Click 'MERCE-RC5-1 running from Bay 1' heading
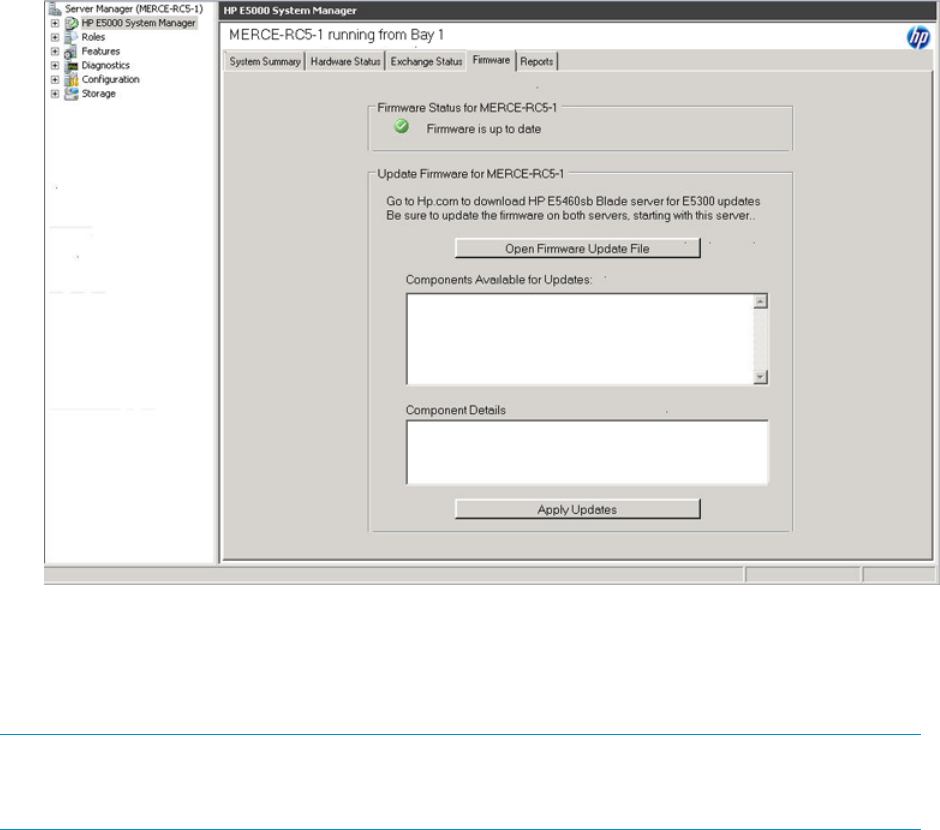The image size is (940, 830). 336,35
